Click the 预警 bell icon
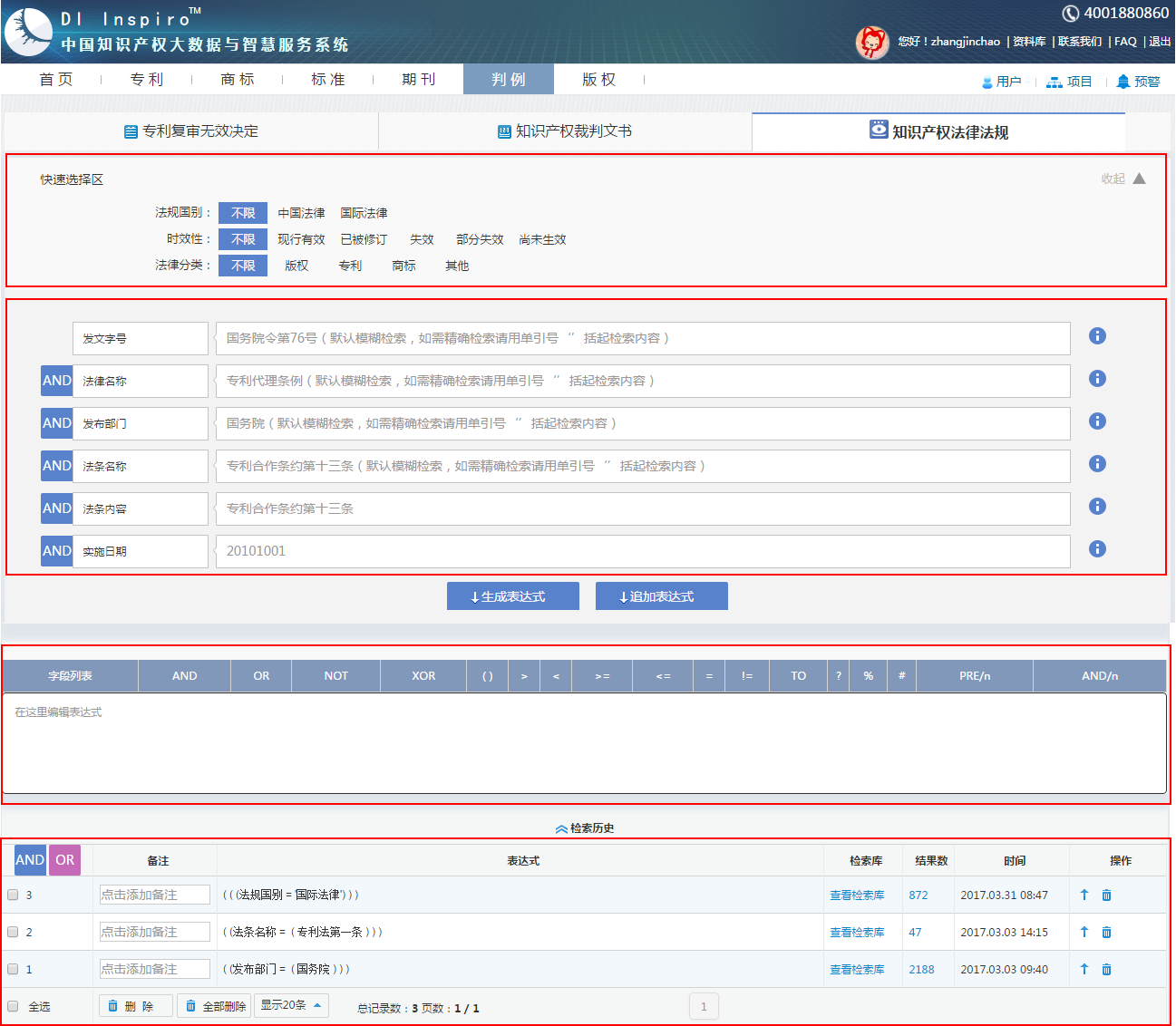 pos(1123,82)
